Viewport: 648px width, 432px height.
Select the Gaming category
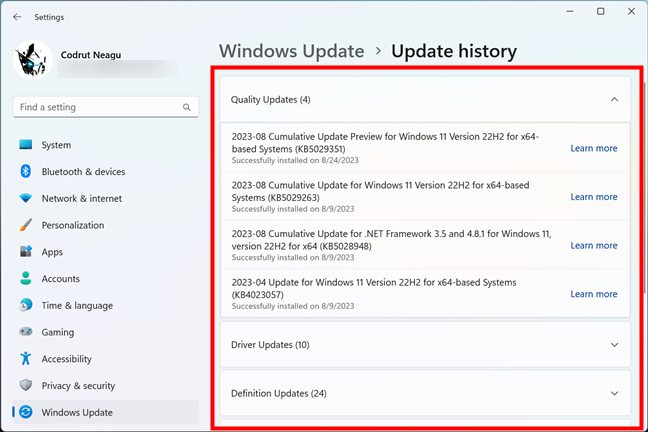(106, 332)
